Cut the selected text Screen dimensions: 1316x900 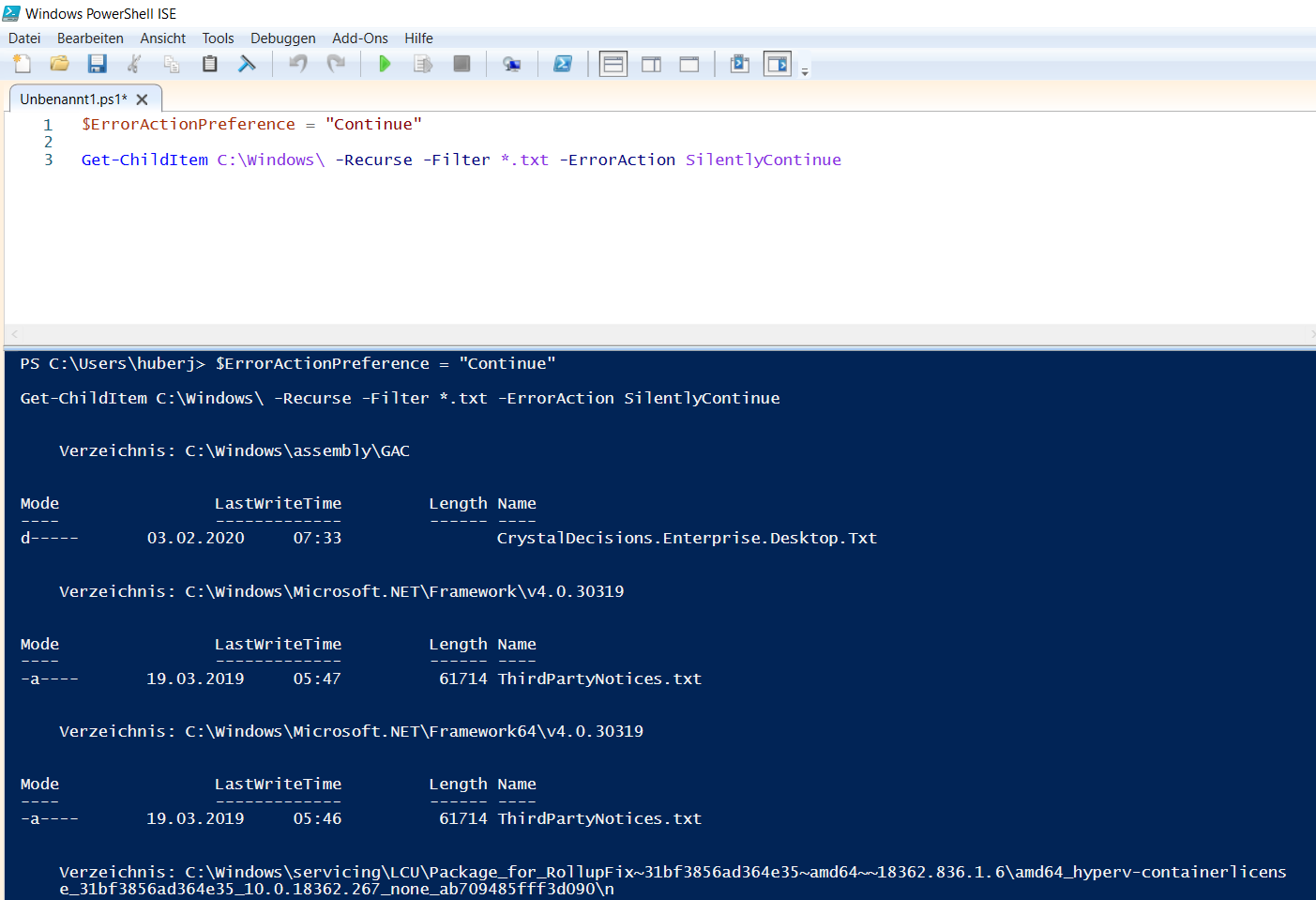click(134, 63)
